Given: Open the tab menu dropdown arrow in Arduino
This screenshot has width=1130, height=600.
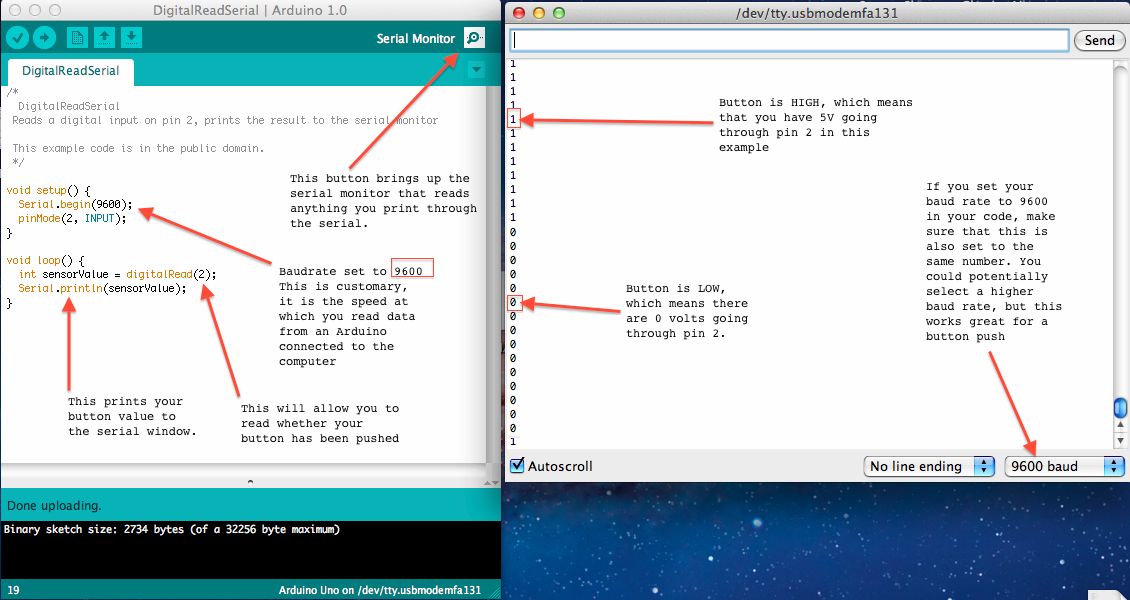Looking at the screenshot, I should point(476,70).
